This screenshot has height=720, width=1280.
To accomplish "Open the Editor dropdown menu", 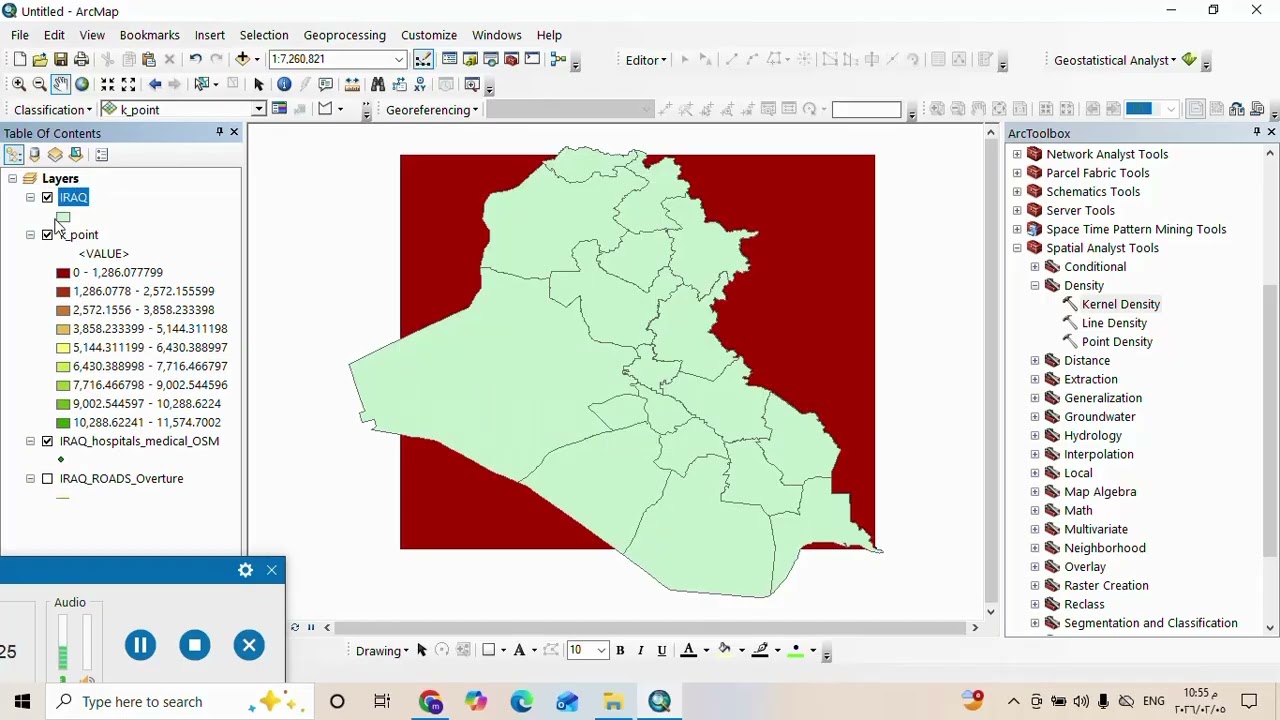I will coord(646,60).
